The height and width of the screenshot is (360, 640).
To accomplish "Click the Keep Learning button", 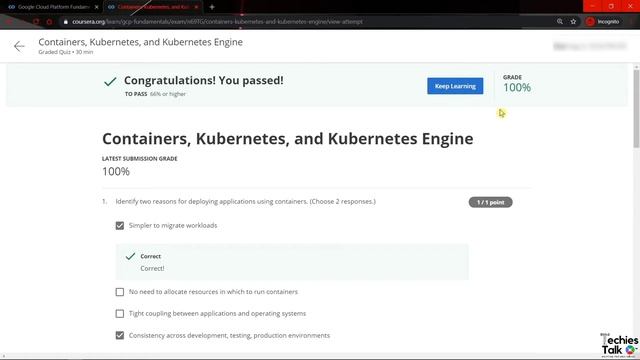I will pos(455,86).
